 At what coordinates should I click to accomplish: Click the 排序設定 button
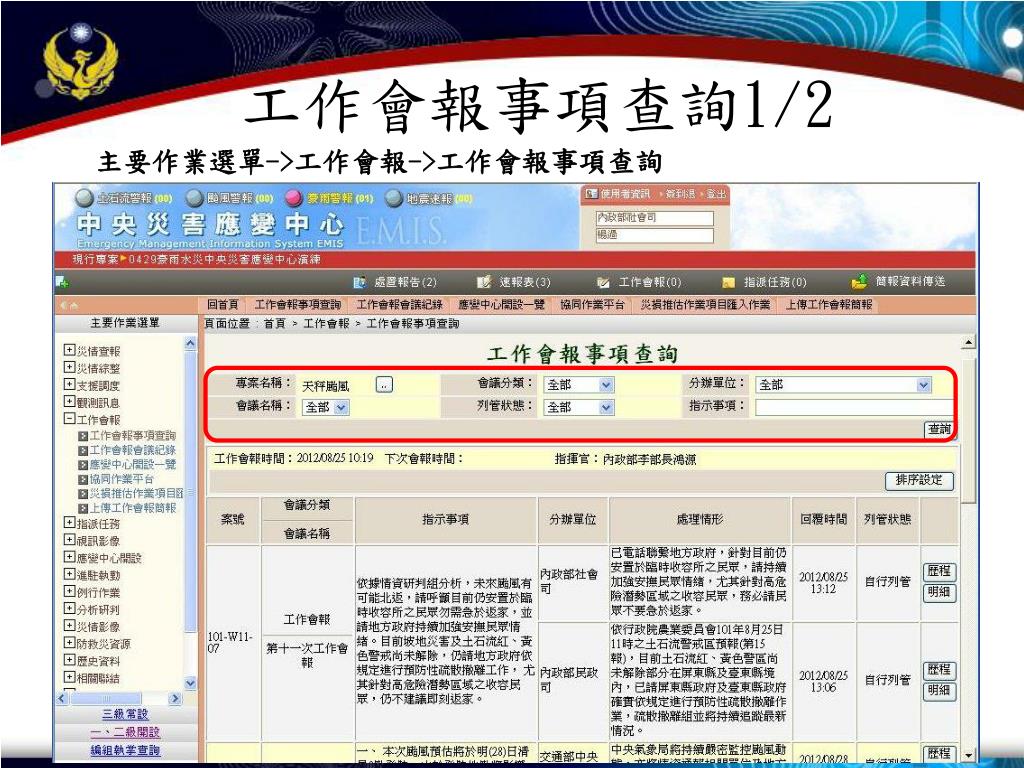coord(920,480)
